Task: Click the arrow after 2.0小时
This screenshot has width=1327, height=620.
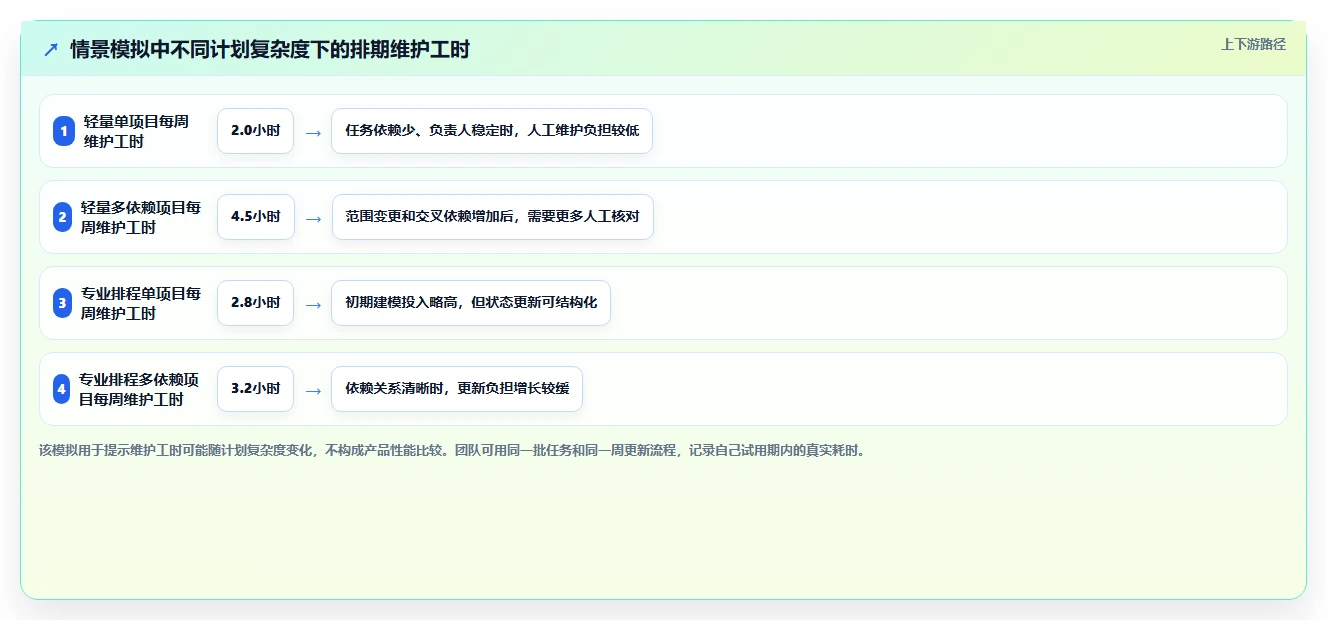Action: [x=313, y=132]
